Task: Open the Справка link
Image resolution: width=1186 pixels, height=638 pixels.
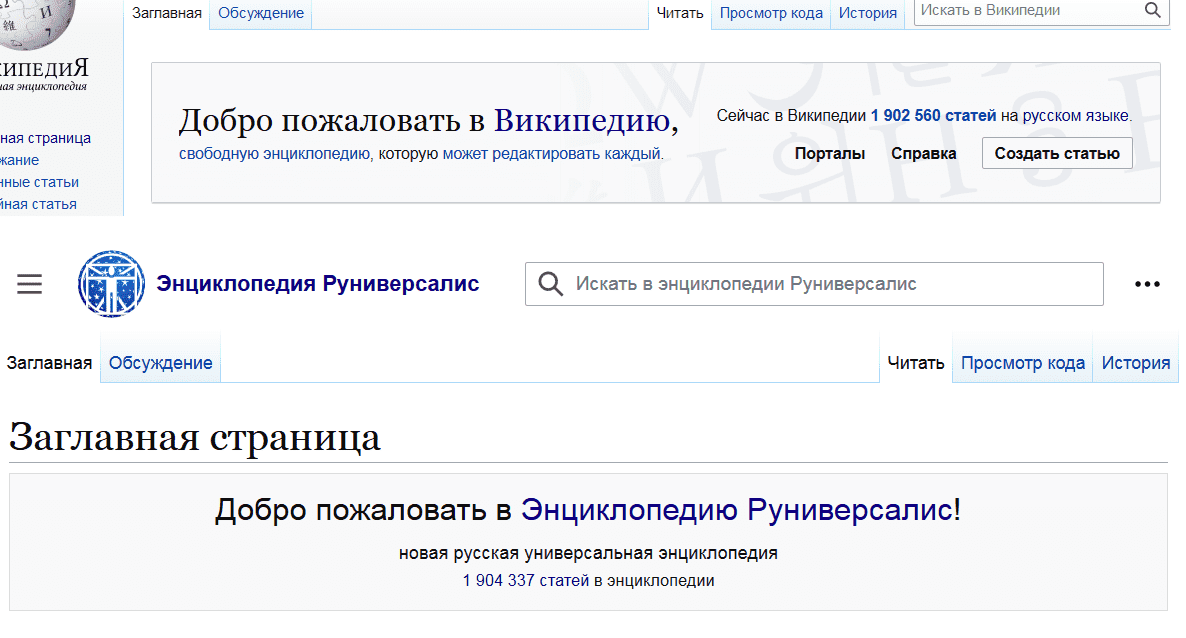Action: click(923, 153)
